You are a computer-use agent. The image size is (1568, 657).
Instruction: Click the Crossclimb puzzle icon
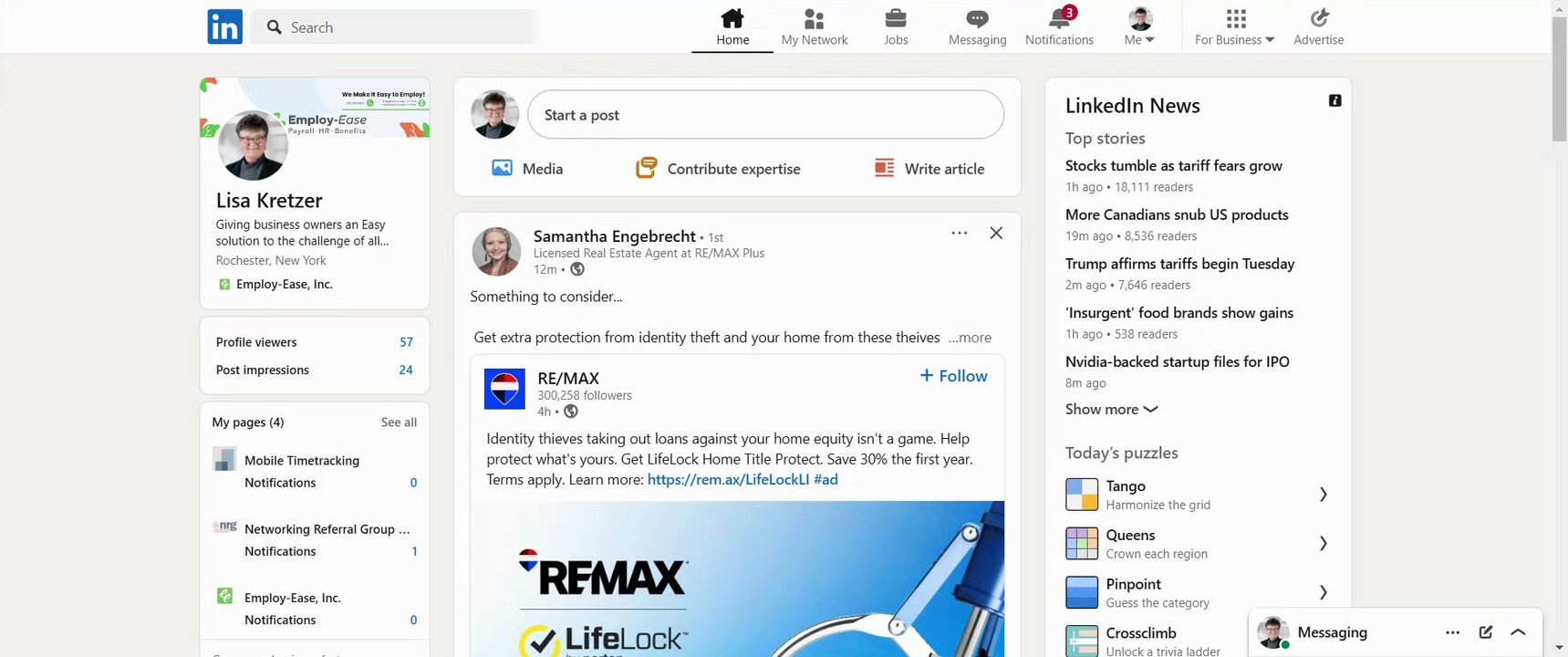tap(1082, 641)
